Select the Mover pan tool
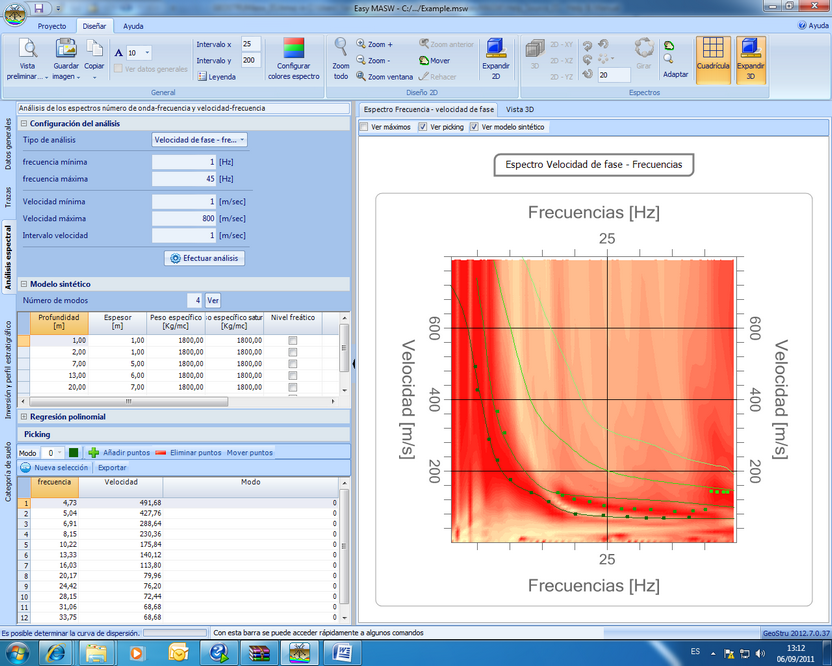 pyautogui.click(x=435, y=60)
